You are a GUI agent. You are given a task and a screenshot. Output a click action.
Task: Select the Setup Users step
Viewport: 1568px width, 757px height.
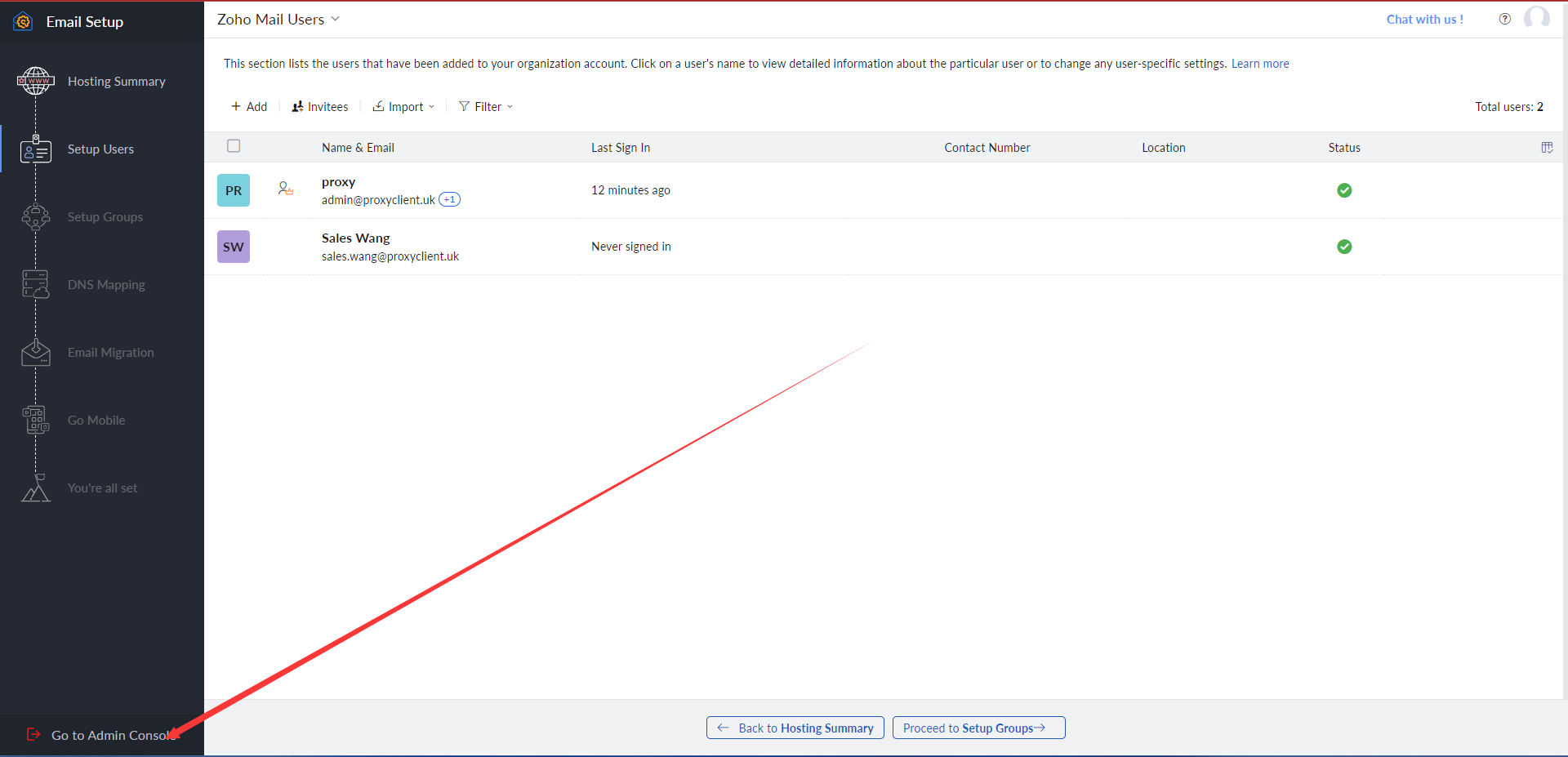click(x=100, y=149)
